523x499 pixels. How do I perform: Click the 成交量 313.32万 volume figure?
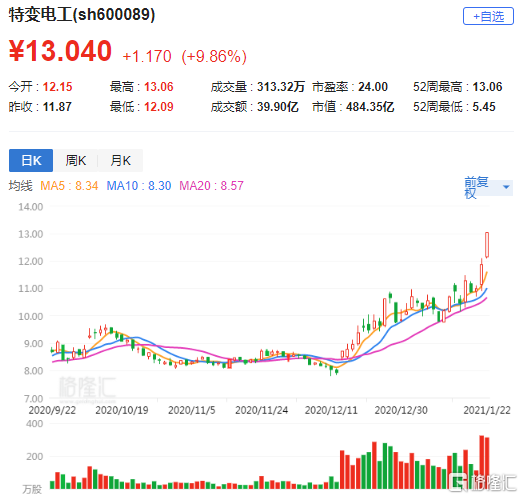(x=257, y=87)
